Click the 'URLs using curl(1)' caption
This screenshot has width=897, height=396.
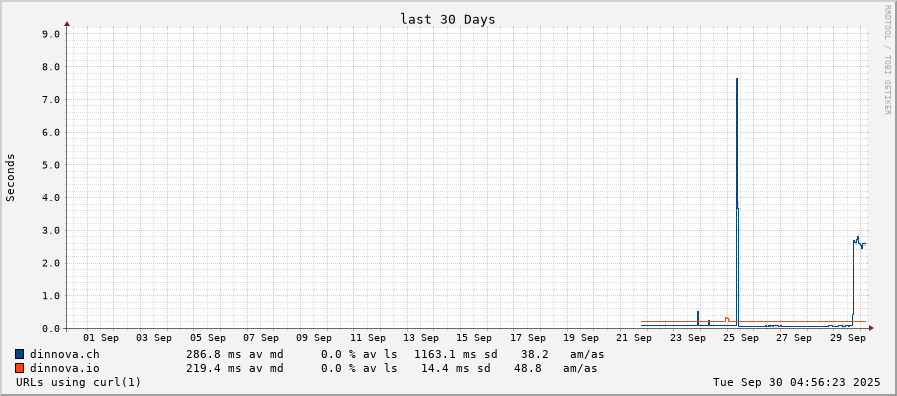78,382
